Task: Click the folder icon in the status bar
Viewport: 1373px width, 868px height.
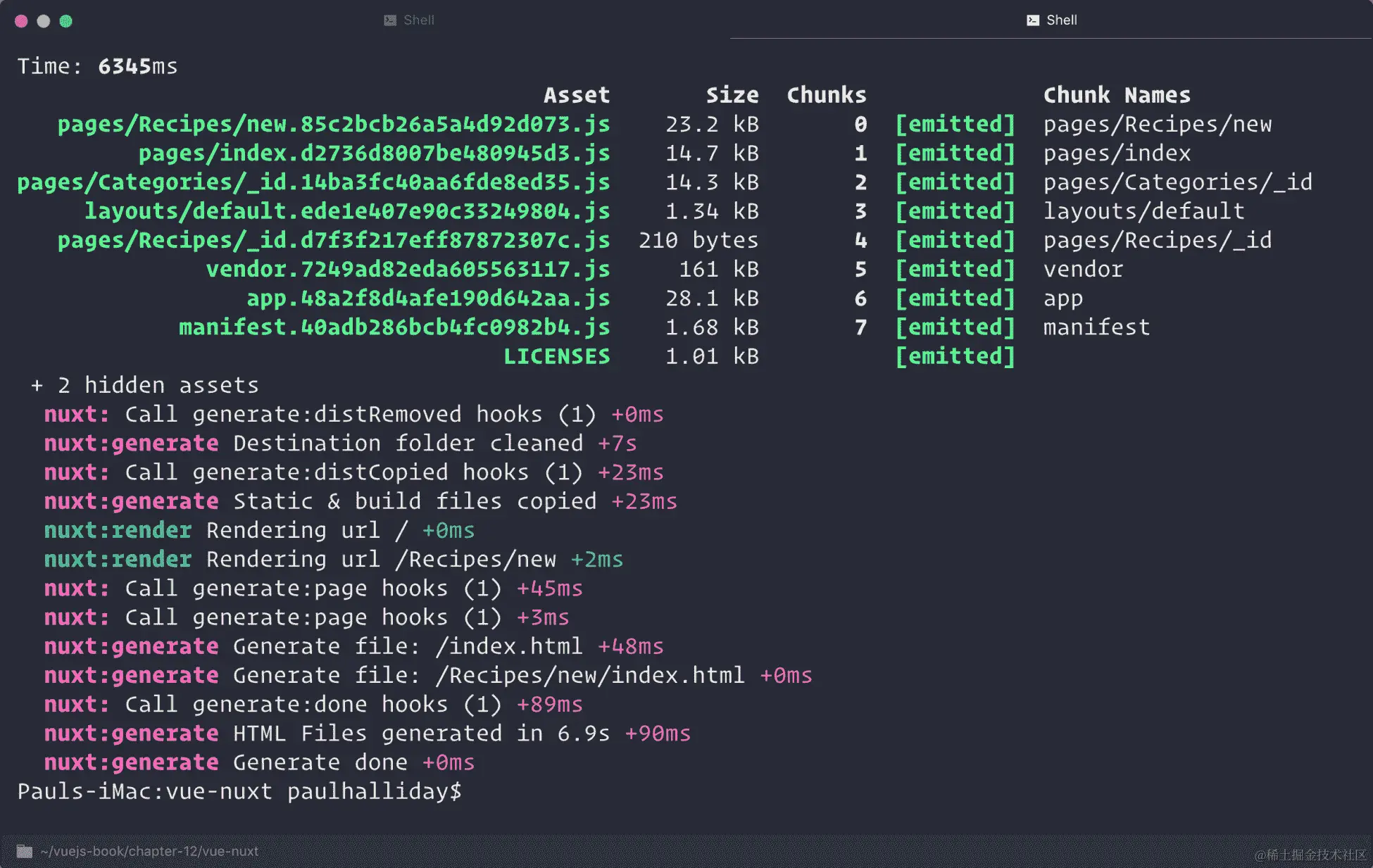Action: (x=25, y=851)
